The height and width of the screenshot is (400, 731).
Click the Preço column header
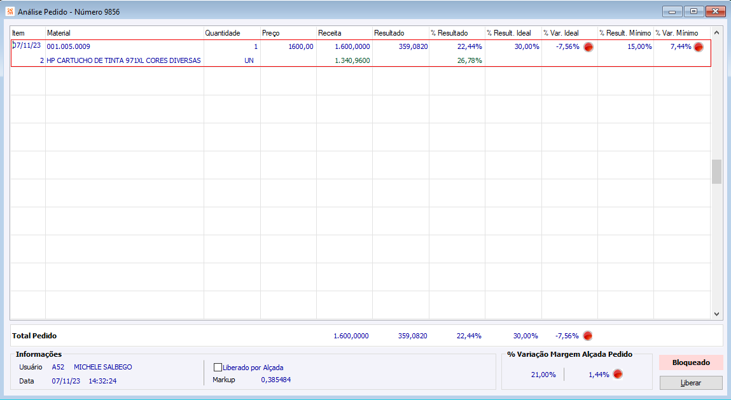pyautogui.click(x=288, y=33)
